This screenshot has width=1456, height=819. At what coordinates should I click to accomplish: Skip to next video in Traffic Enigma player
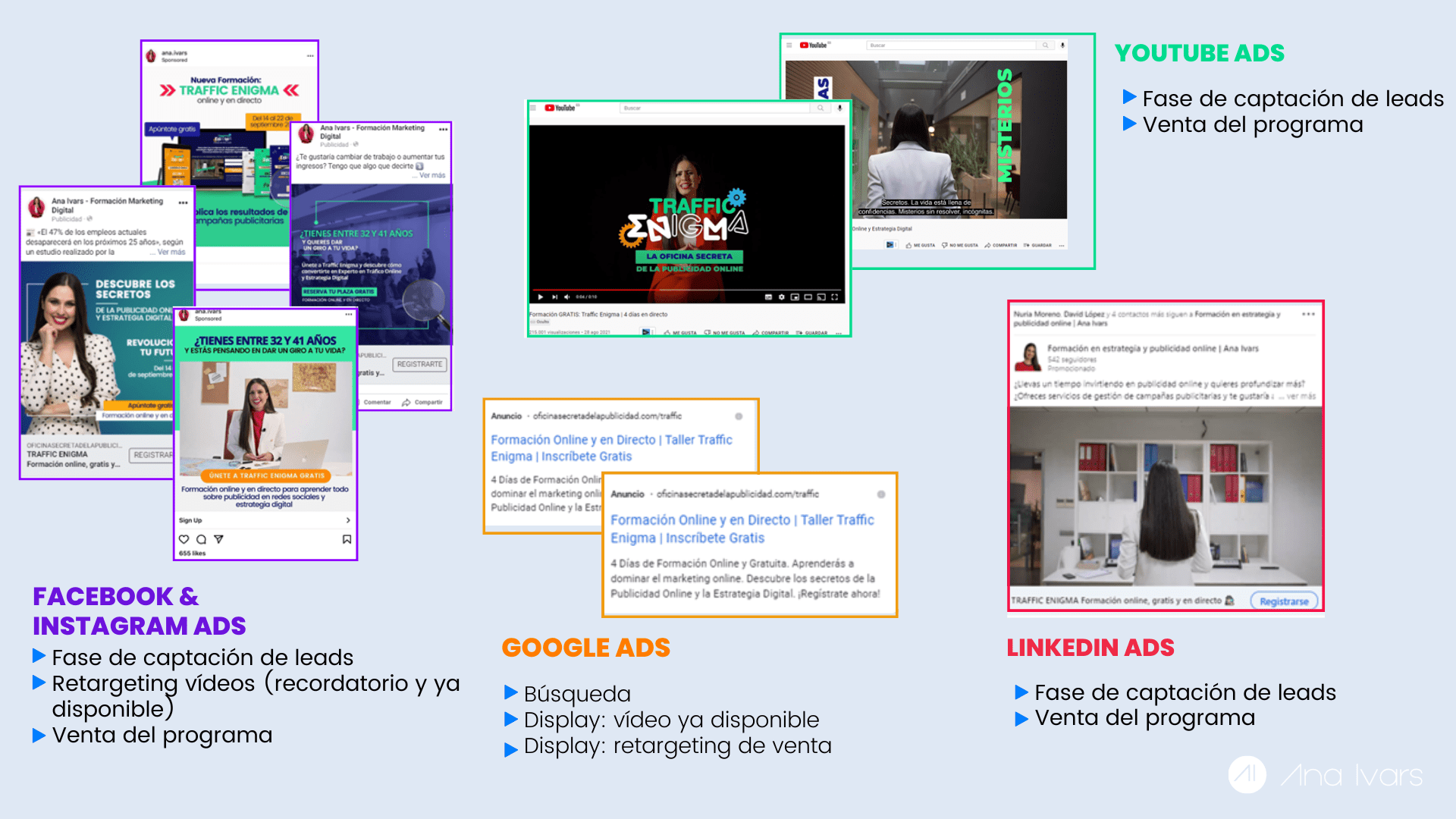[554, 297]
